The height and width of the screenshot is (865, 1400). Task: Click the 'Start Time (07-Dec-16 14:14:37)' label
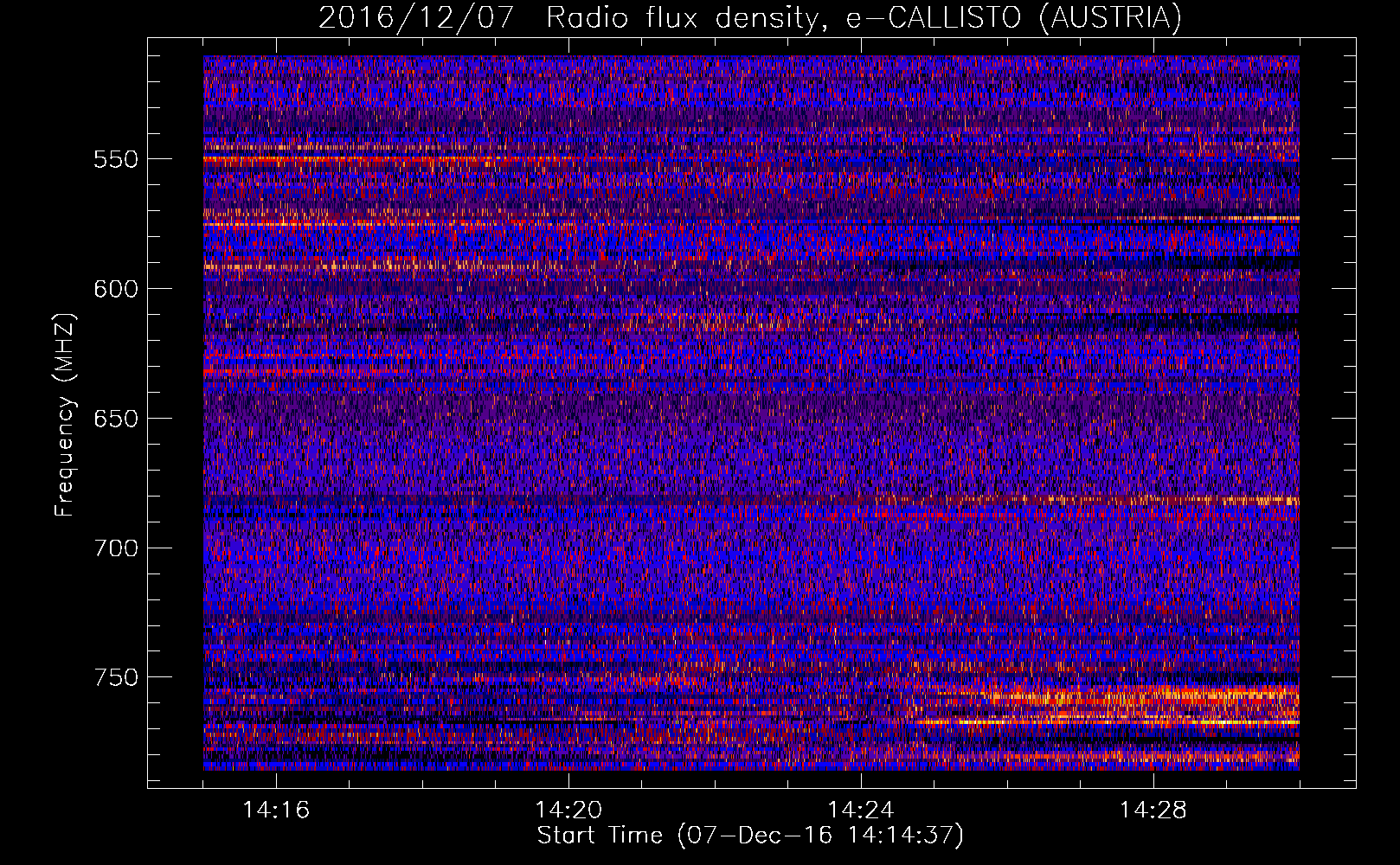pyautogui.click(x=750, y=836)
